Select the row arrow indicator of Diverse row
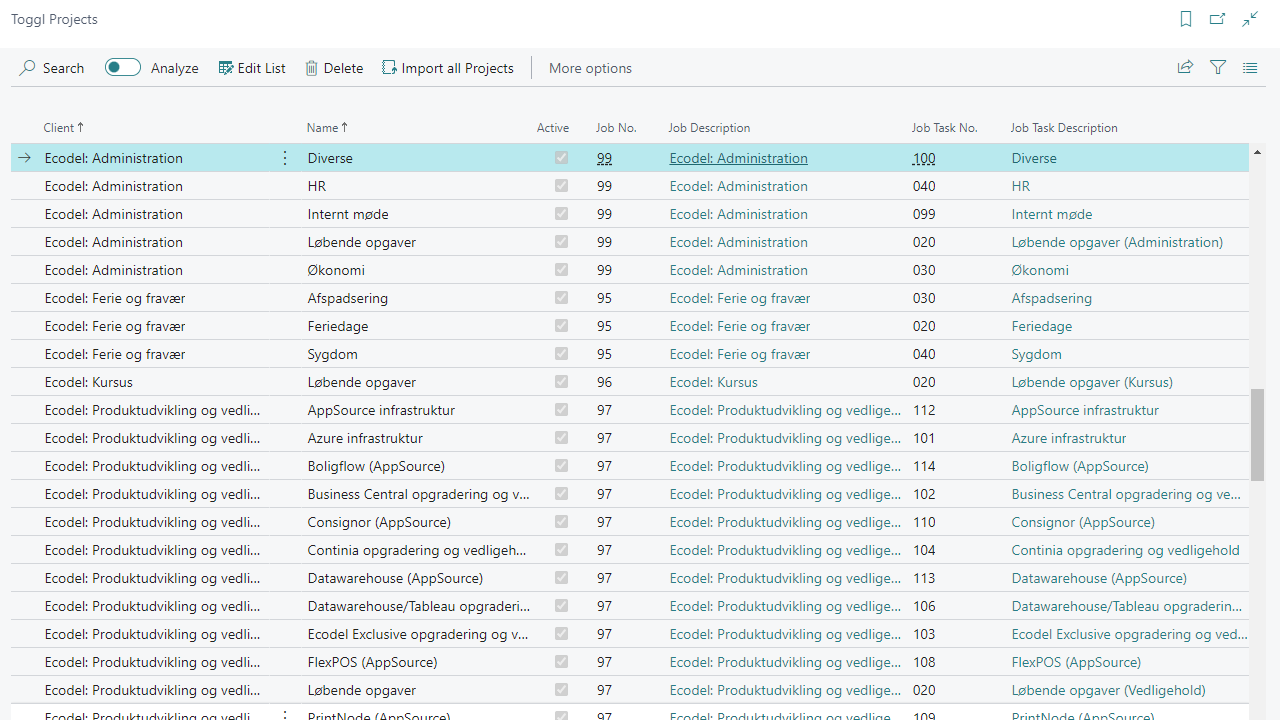 [25, 158]
